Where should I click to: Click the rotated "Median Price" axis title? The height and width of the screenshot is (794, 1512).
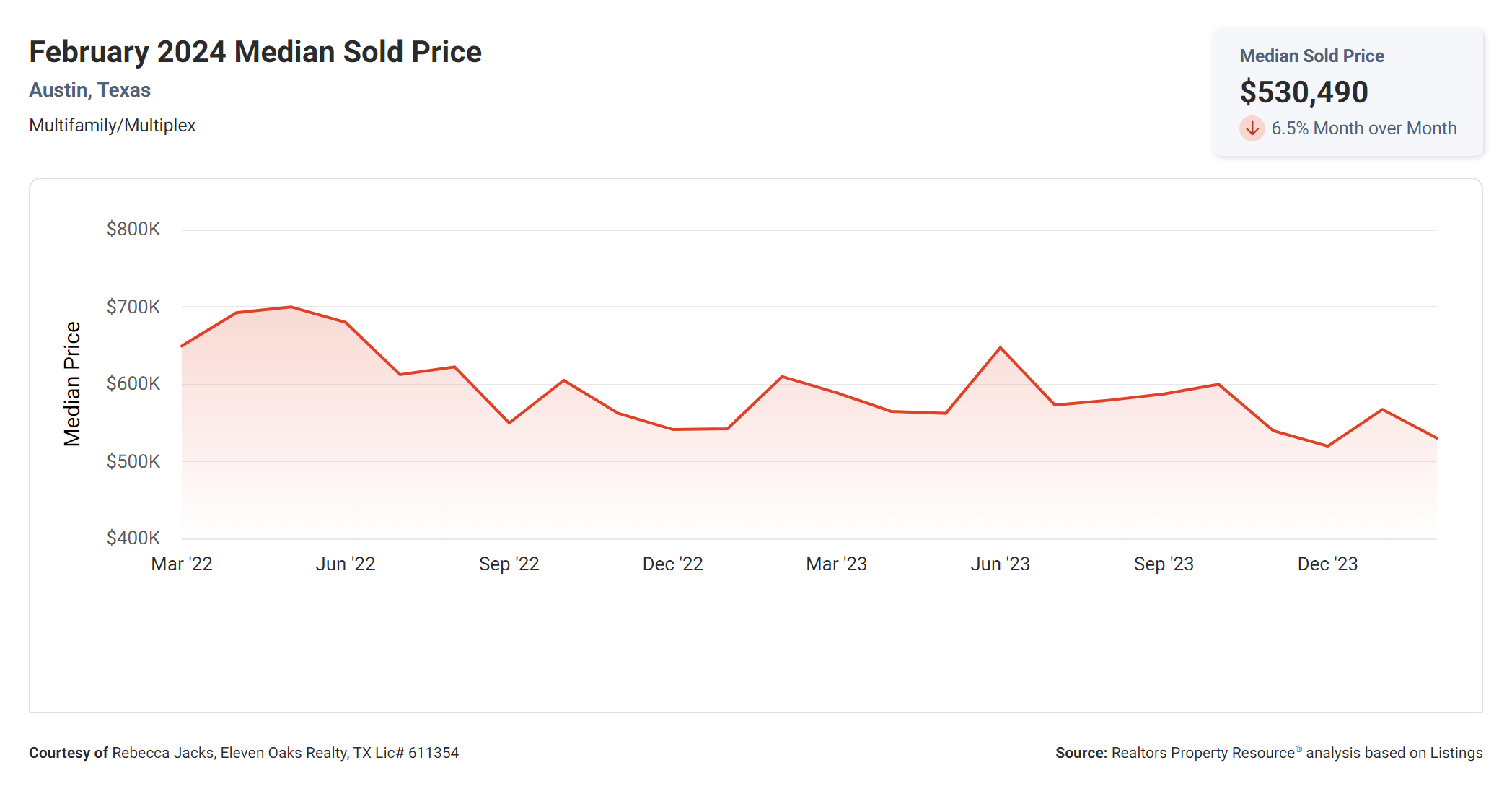[x=72, y=384]
